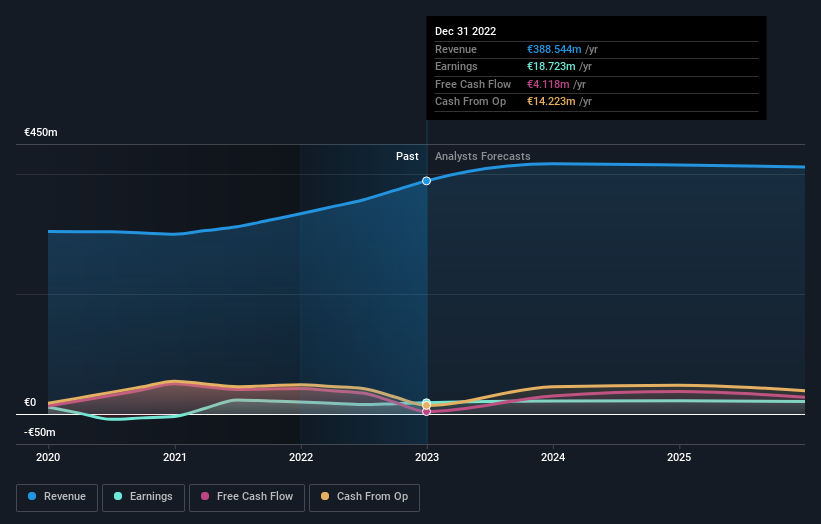Click the 2020 x-axis label
The height and width of the screenshot is (524, 821).
[48, 458]
